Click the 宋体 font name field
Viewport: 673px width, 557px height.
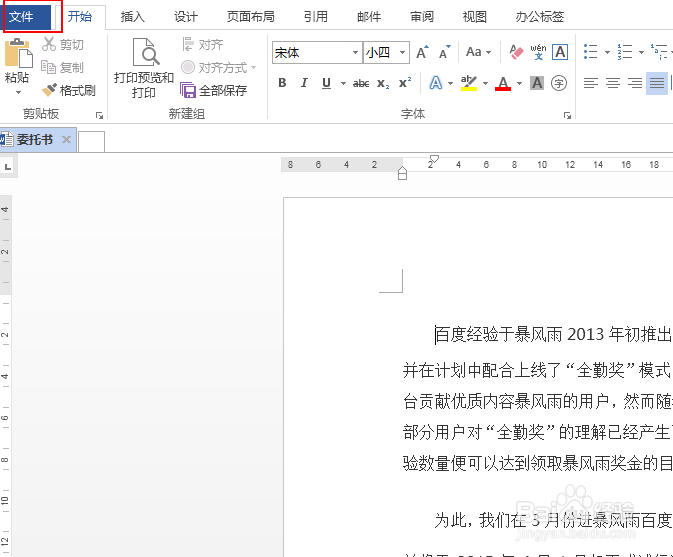pyautogui.click(x=311, y=53)
